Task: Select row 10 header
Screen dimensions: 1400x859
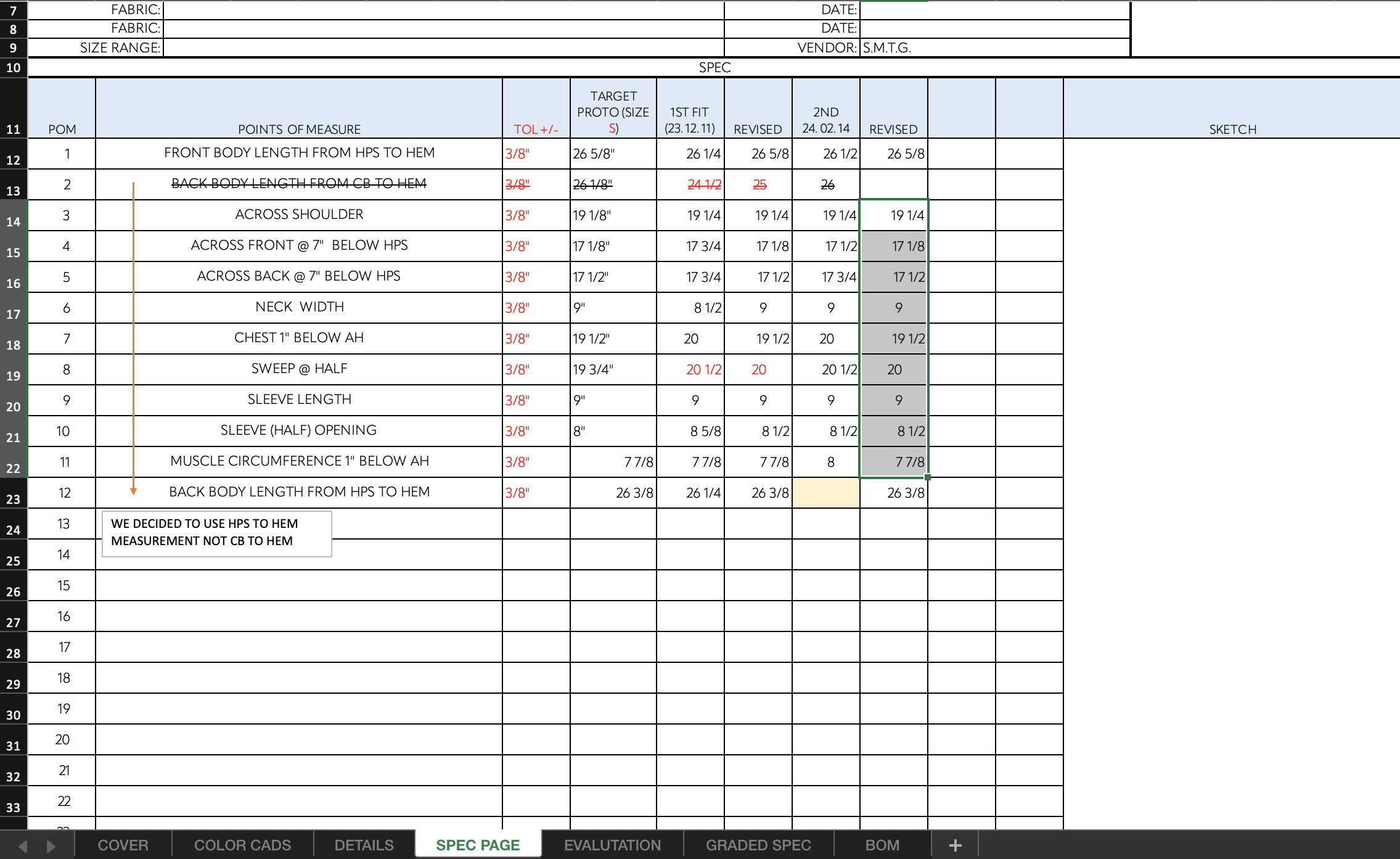Action: 14,68
